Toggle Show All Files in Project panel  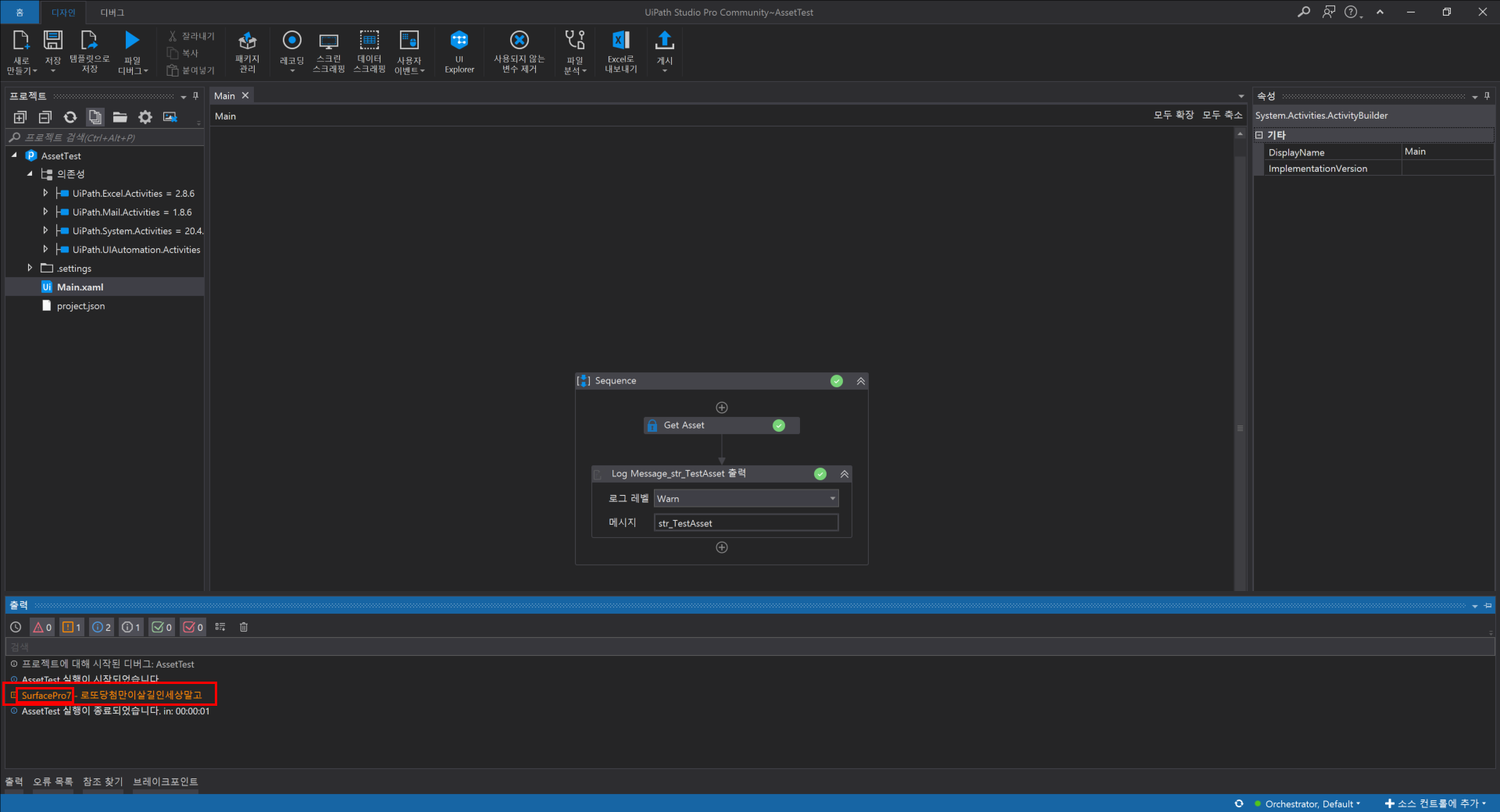pos(95,117)
